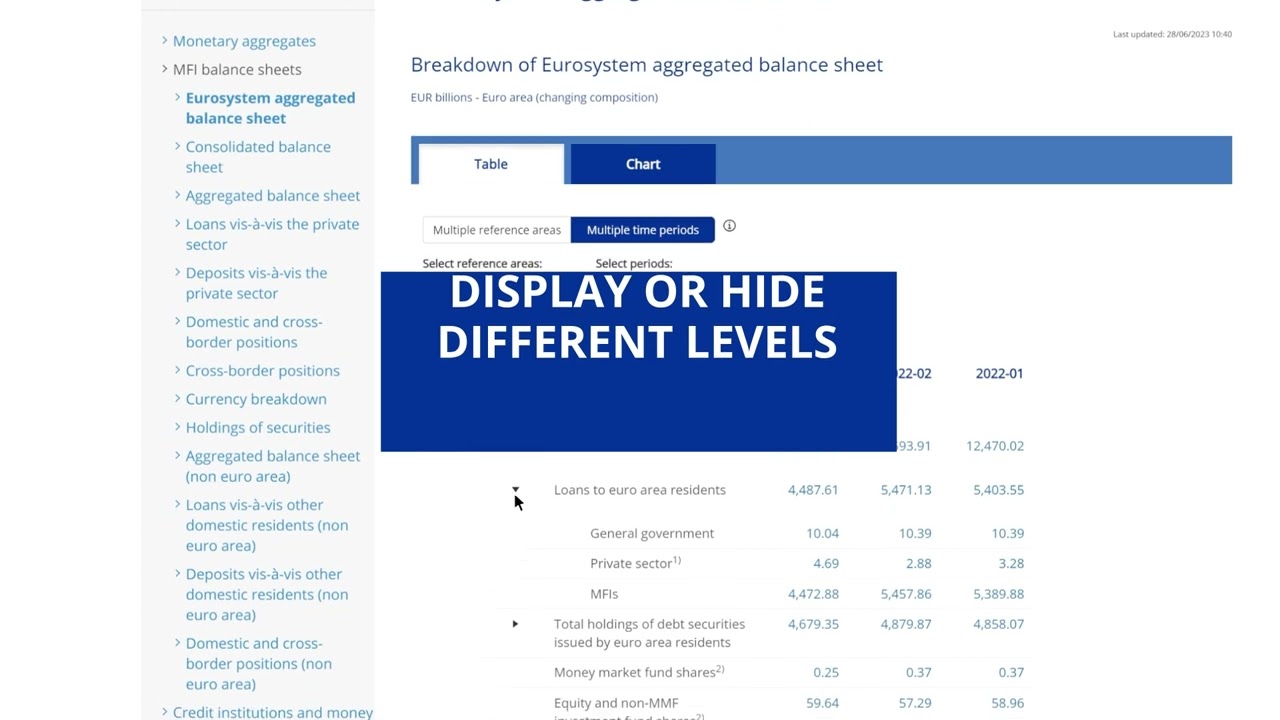
Task: Click the value 10.04 in General government row
Action: [823, 534]
